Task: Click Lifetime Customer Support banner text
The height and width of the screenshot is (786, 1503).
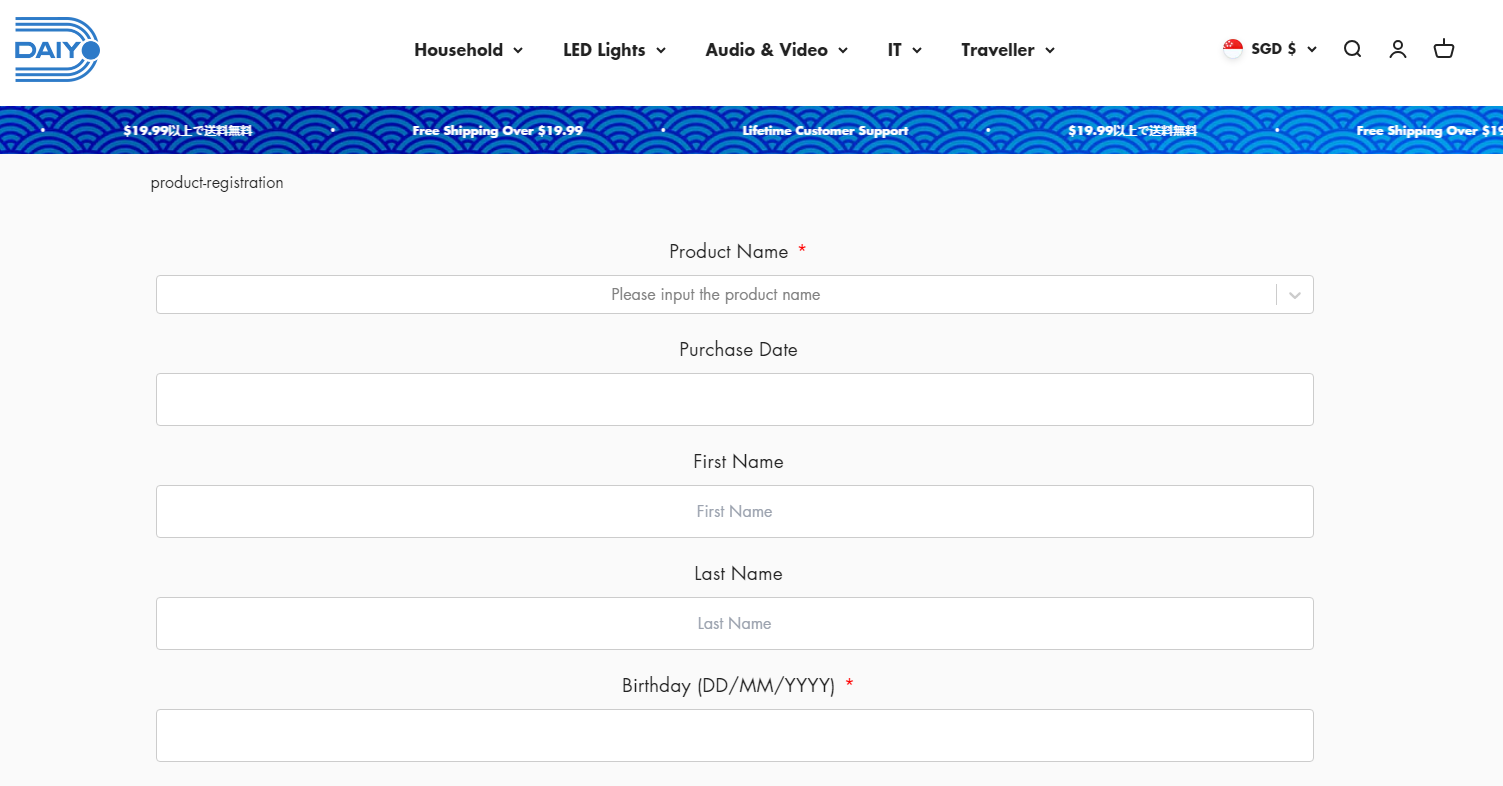Action: (x=825, y=131)
